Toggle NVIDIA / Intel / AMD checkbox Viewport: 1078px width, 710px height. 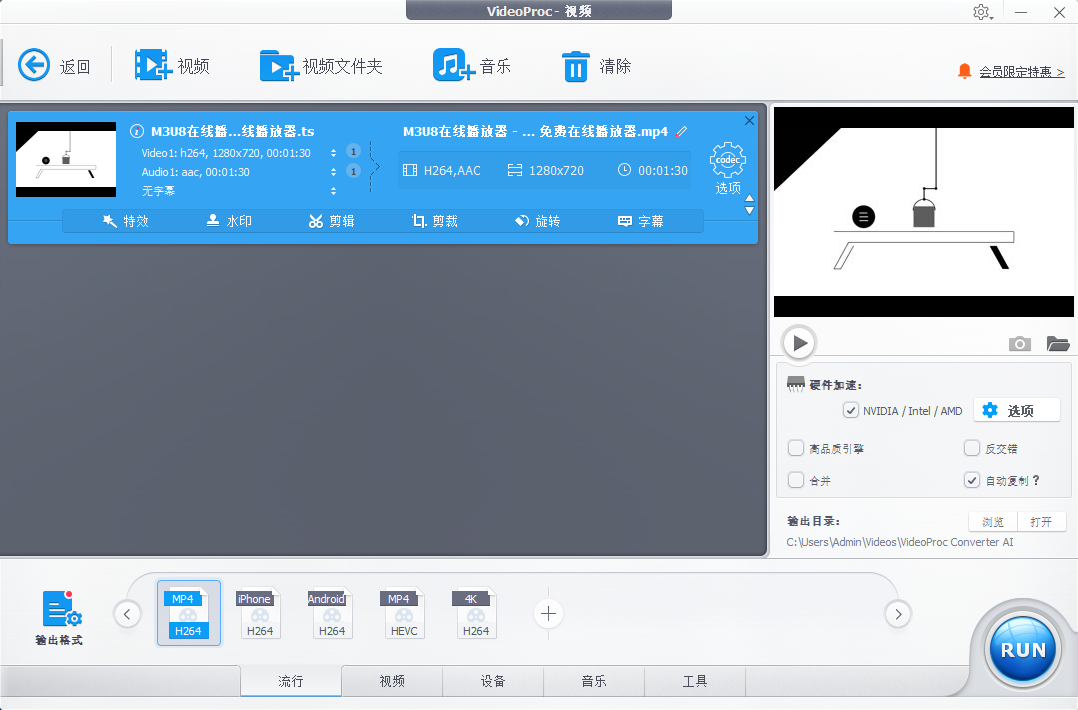tap(850, 410)
